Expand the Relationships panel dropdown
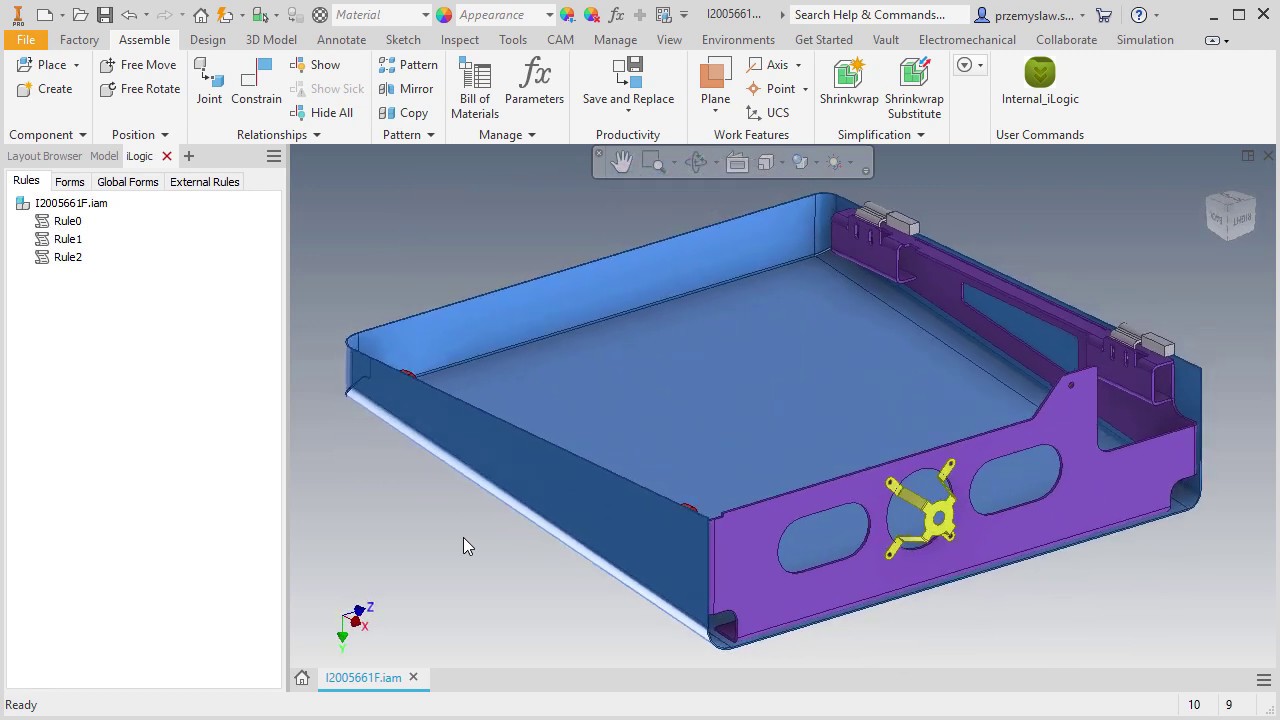1280x720 pixels. point(316,135)
